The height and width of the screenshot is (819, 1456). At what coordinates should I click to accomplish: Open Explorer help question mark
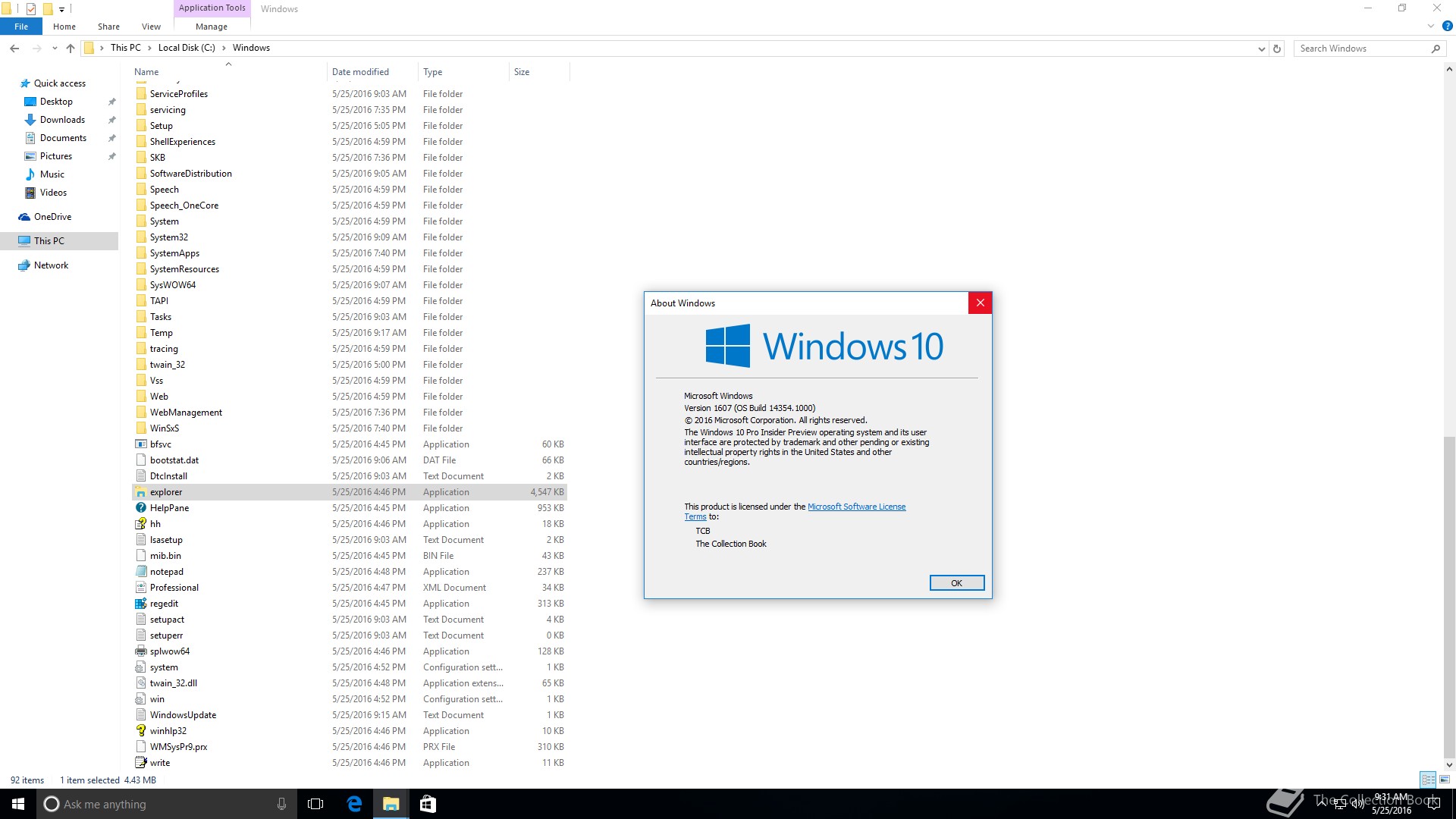(x=1447, y=26)
